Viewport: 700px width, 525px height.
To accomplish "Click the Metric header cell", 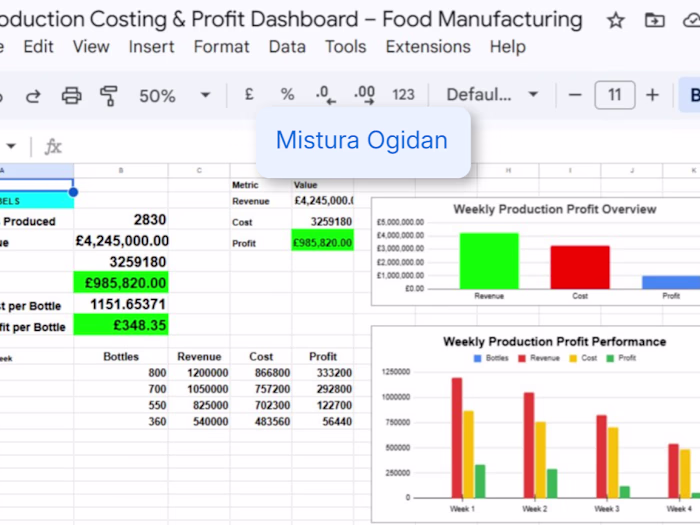I will point(261,185).
